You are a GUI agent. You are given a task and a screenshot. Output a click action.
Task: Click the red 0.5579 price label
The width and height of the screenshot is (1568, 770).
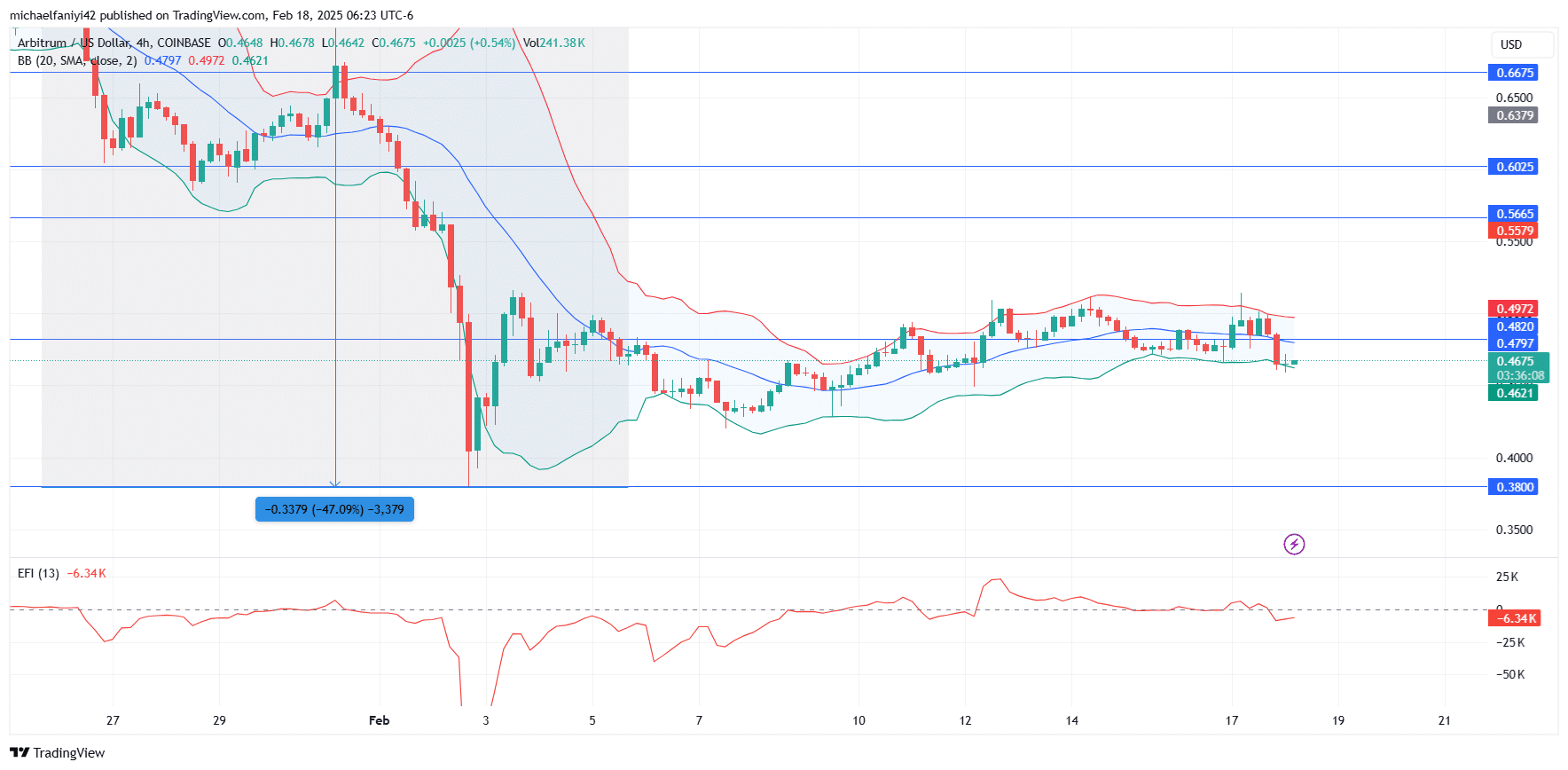[x=1513, y=231]
